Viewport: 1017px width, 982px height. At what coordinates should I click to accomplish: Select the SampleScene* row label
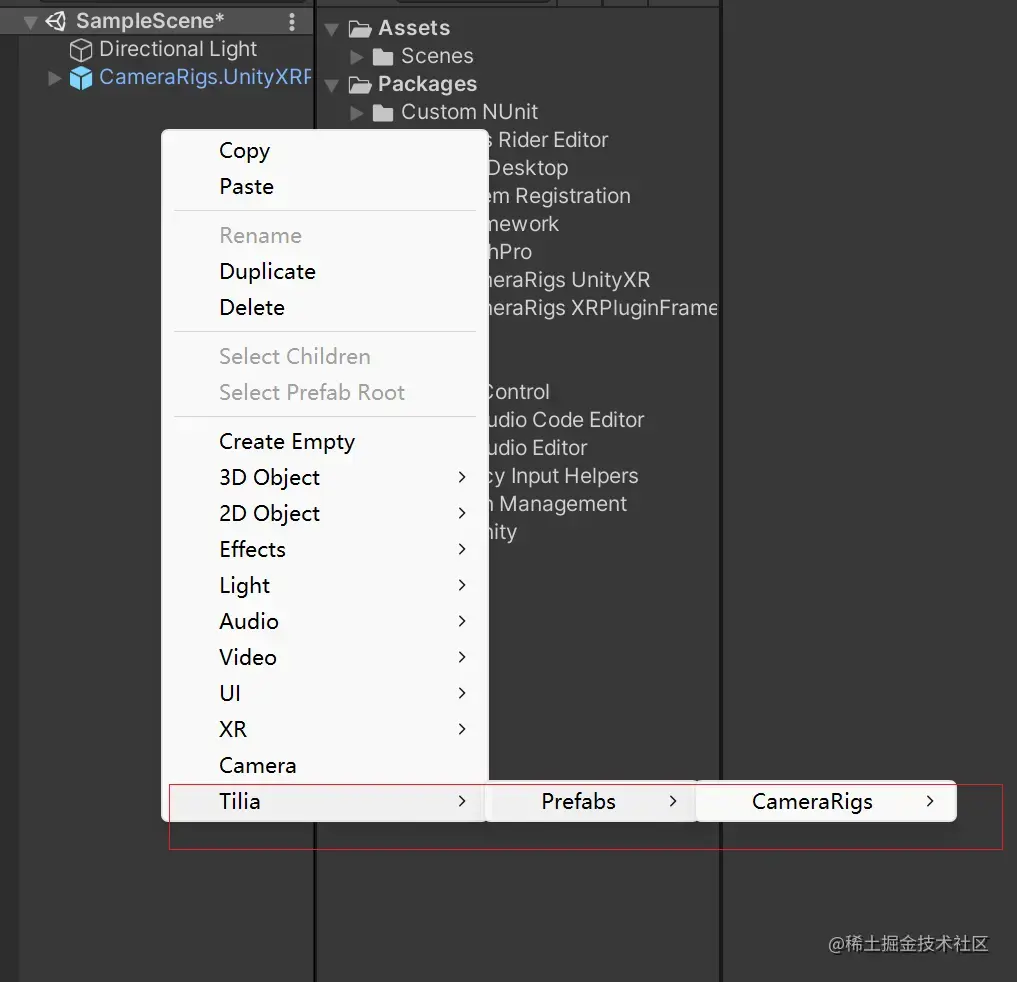point(150,21)
